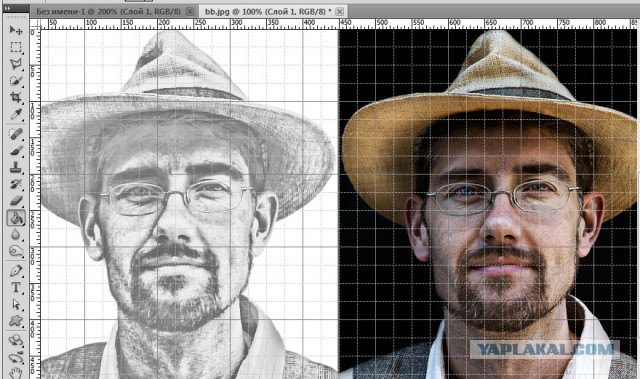Select the 3D Camera Orbit tool
The image size is (640, 379).
(x=16, y=357)
